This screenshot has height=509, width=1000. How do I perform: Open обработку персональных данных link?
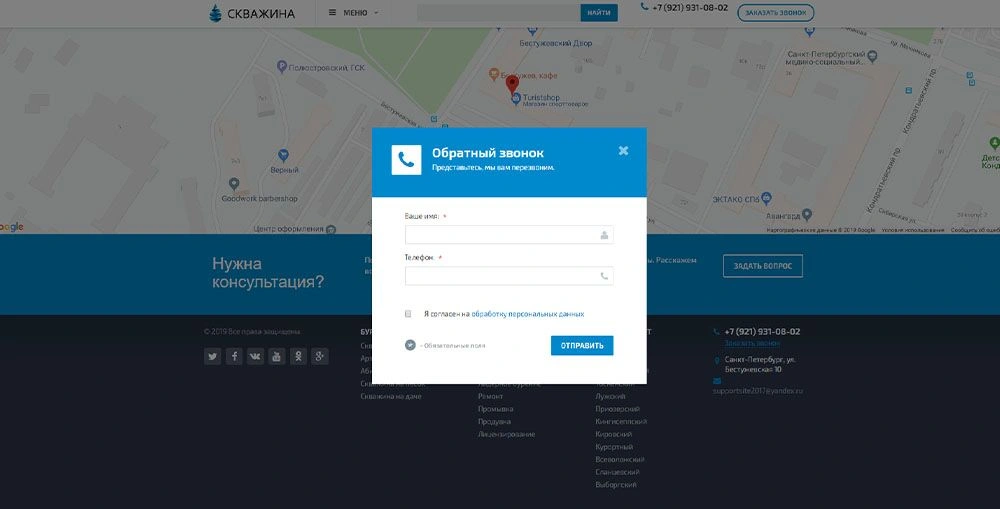528,314
